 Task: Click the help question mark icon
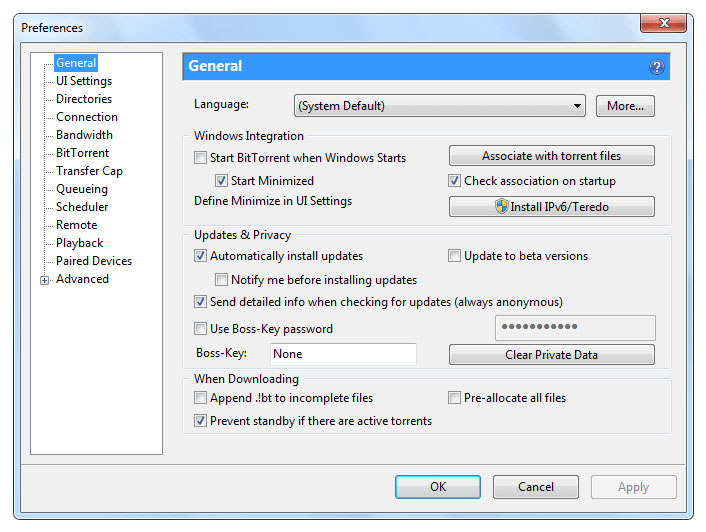(657, 67)
